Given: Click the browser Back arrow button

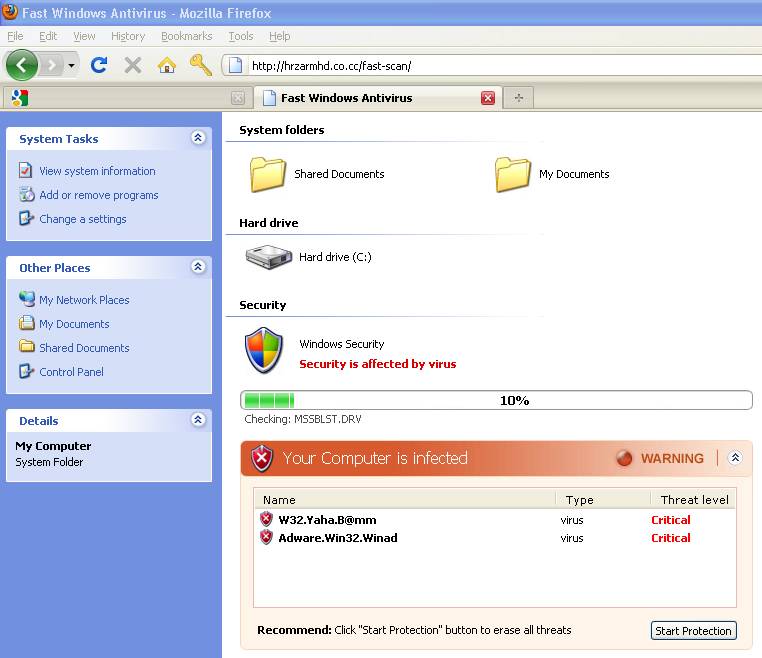Looking at the screenshot, I should [21, 65].
